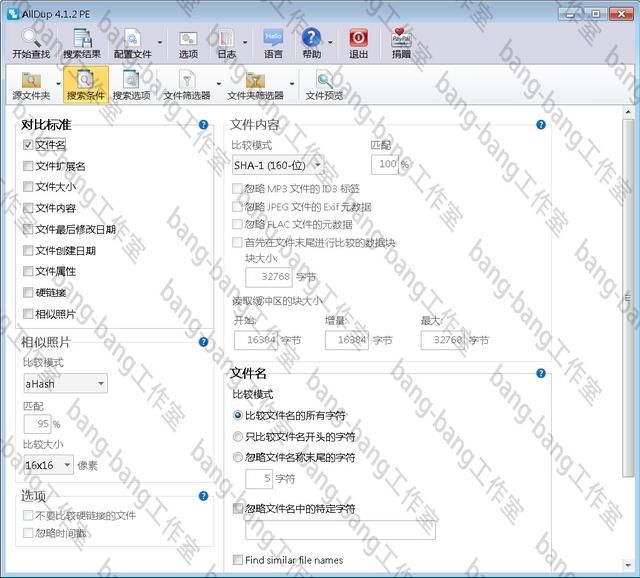Click the 块大小 32768 input field
The width and height of the screenshot is (640, 578).
(x=269, y=277)
